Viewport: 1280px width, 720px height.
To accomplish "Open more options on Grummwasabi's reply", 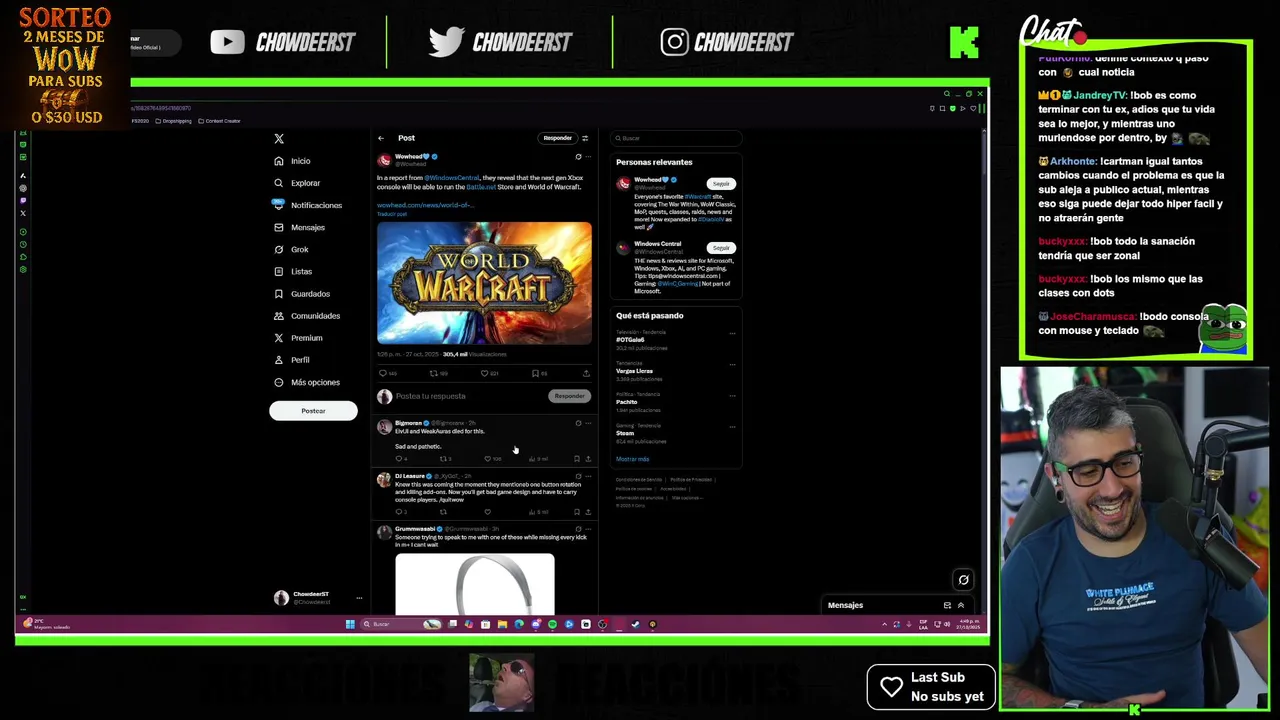I will point(588,529).
